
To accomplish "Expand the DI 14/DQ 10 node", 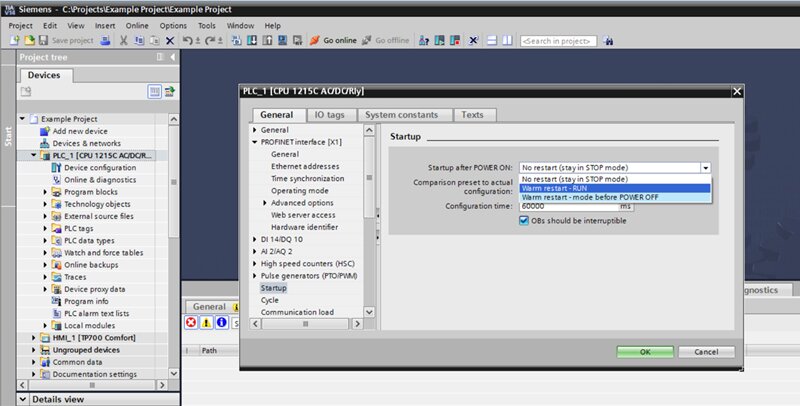I will tap(255, 239).
